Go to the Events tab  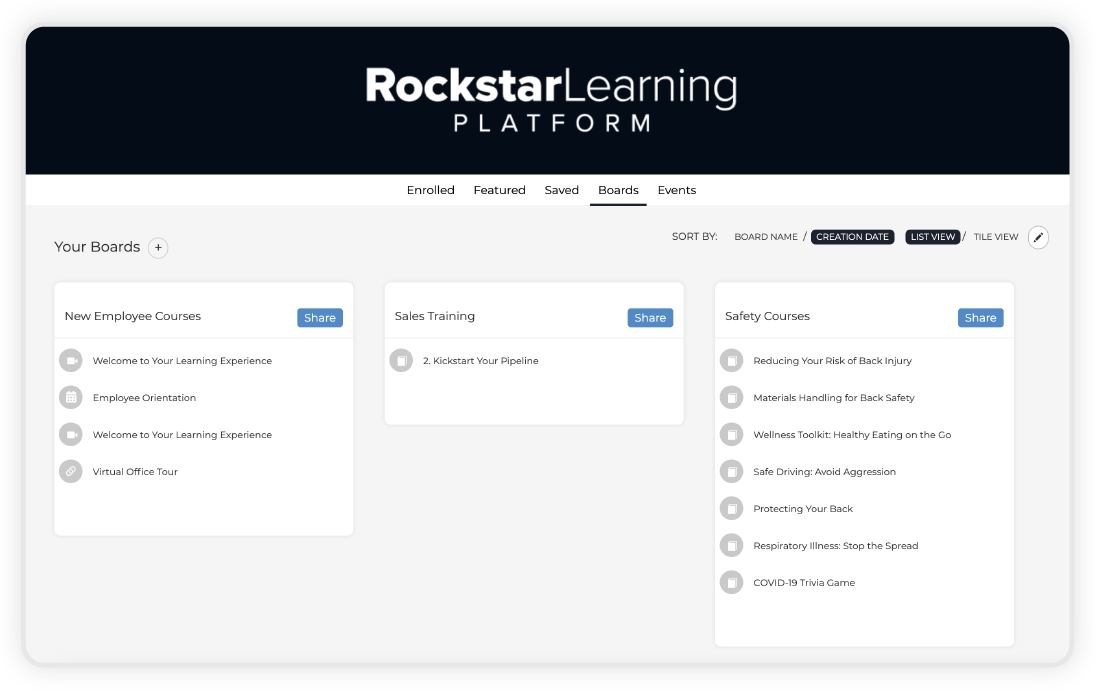click(677, 190)
